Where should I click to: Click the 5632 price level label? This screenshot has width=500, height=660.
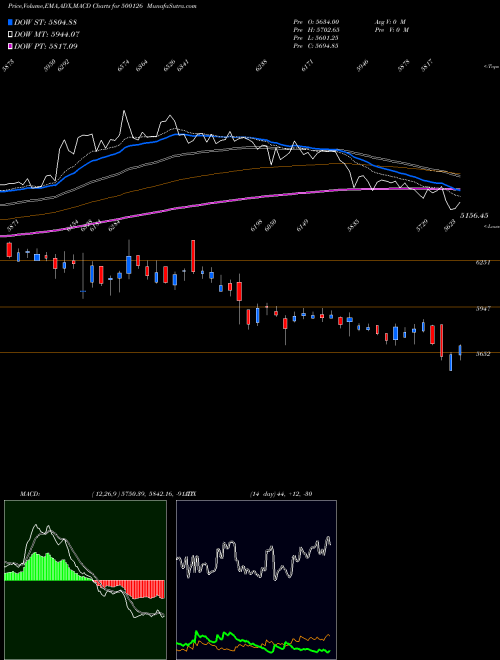pyautogui.click(x=483, y=354)
